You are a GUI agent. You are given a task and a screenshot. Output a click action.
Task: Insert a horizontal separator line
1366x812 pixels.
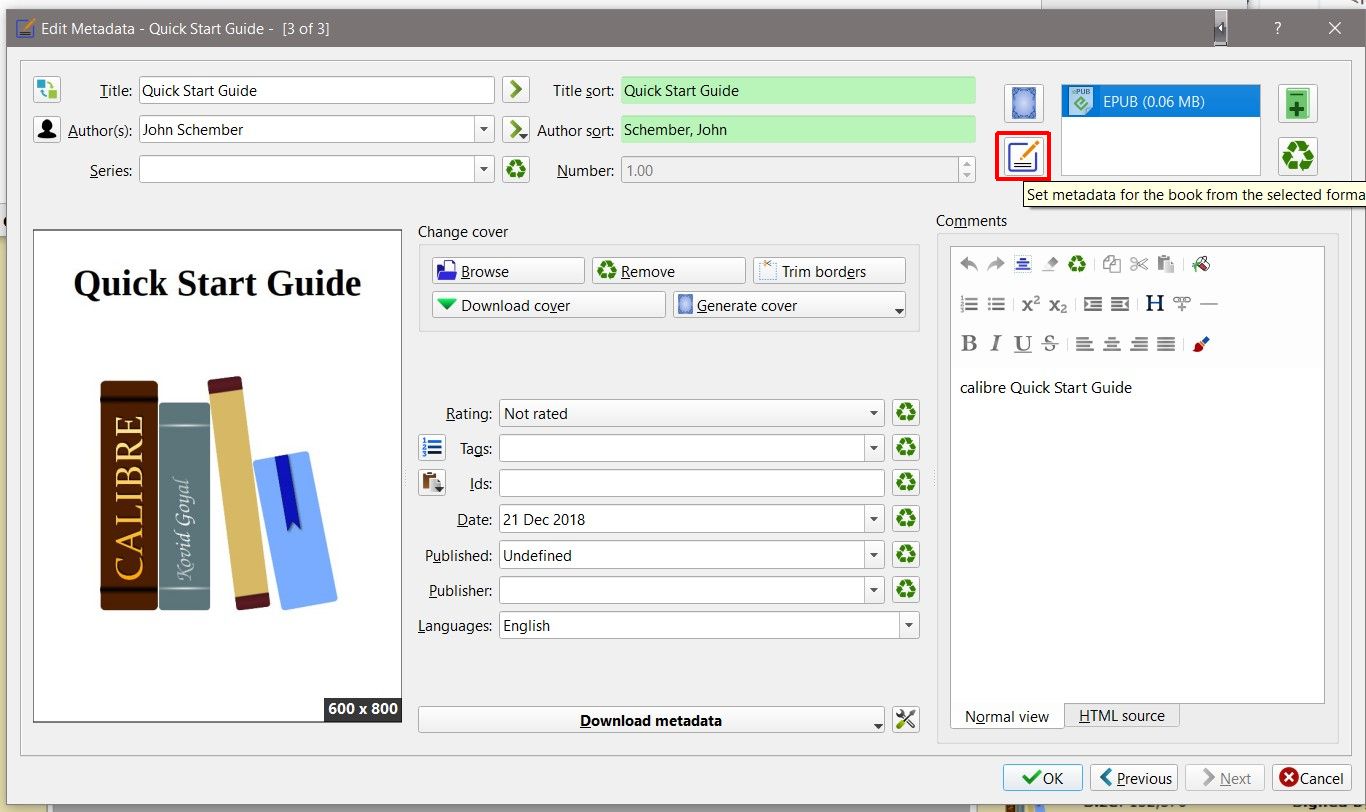click(1209, 304)
